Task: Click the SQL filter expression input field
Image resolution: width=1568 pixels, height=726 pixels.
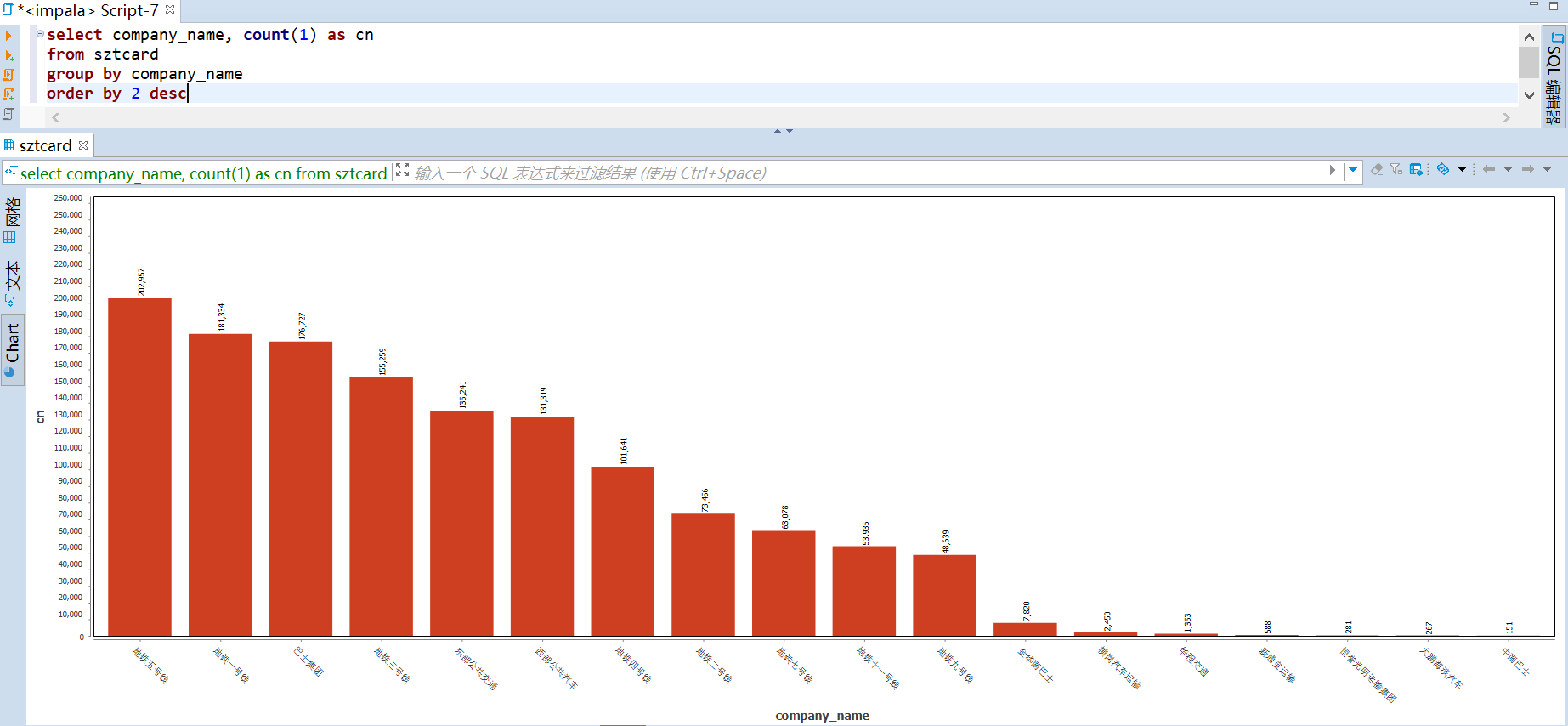Action: tap(867, 173)
